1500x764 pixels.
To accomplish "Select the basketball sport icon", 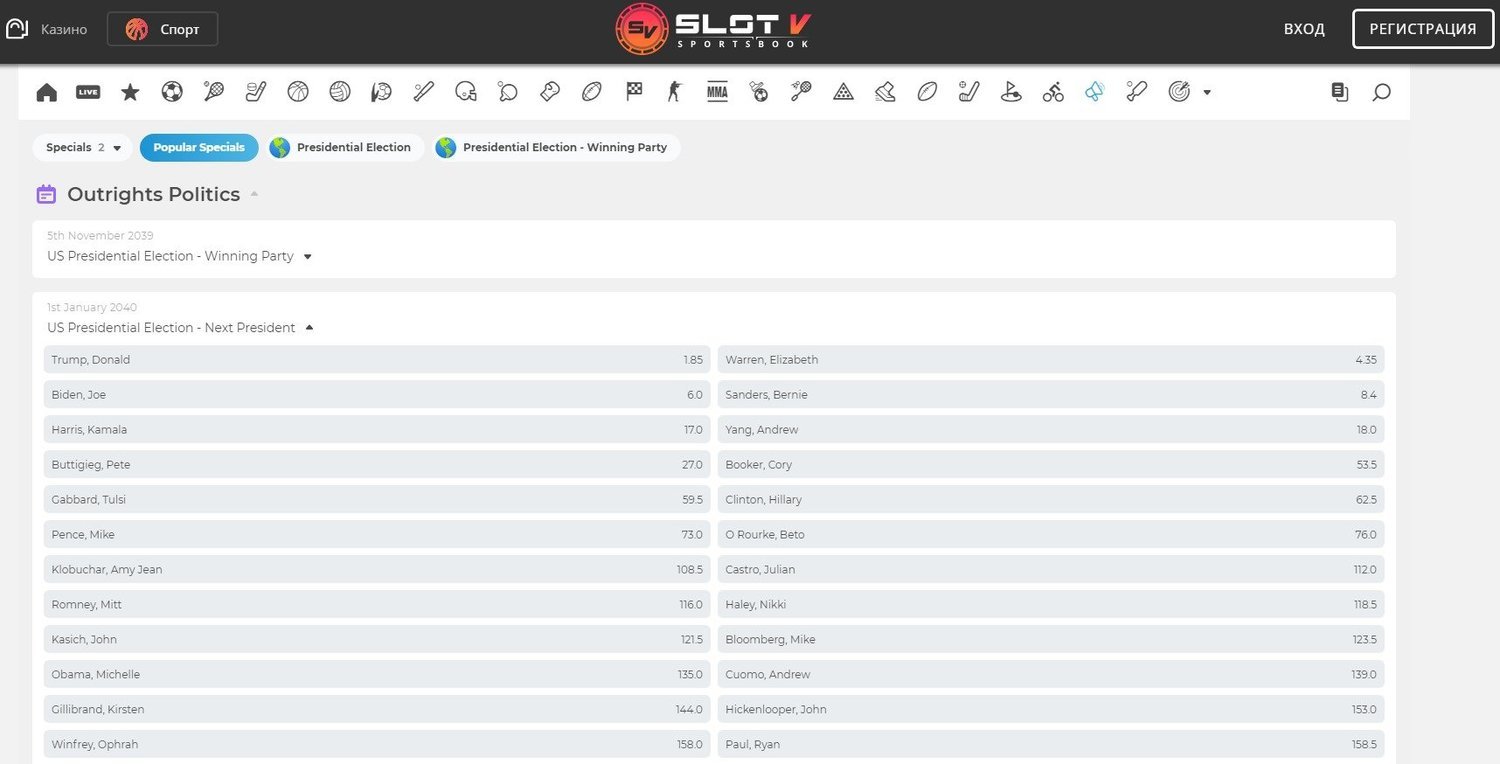I will [x=298, y=92].
